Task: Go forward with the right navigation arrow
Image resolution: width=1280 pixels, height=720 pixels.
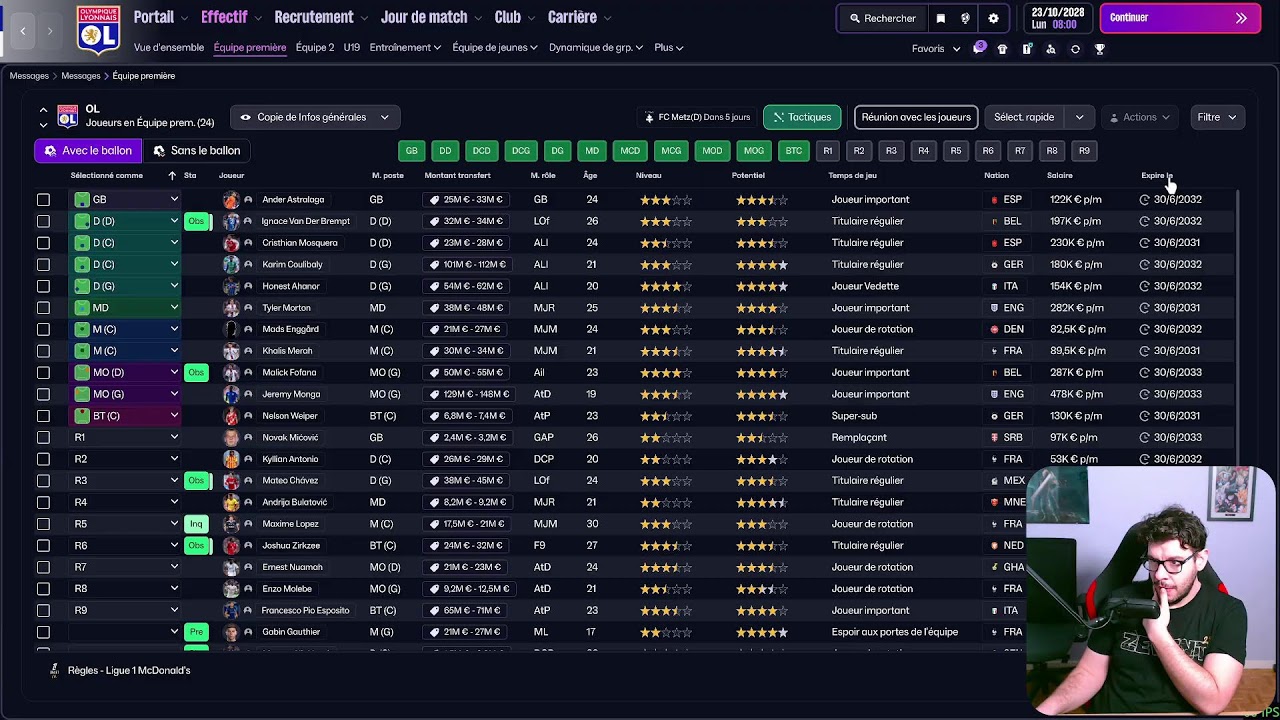Action: click(x=49, y=31)
